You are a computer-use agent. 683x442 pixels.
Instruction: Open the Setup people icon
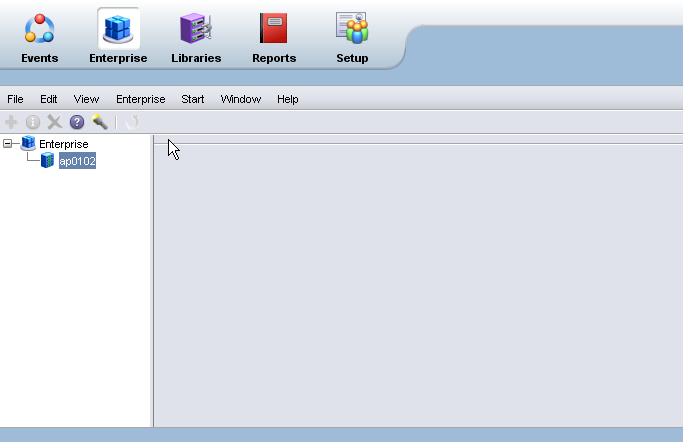(x=352, y=28)
